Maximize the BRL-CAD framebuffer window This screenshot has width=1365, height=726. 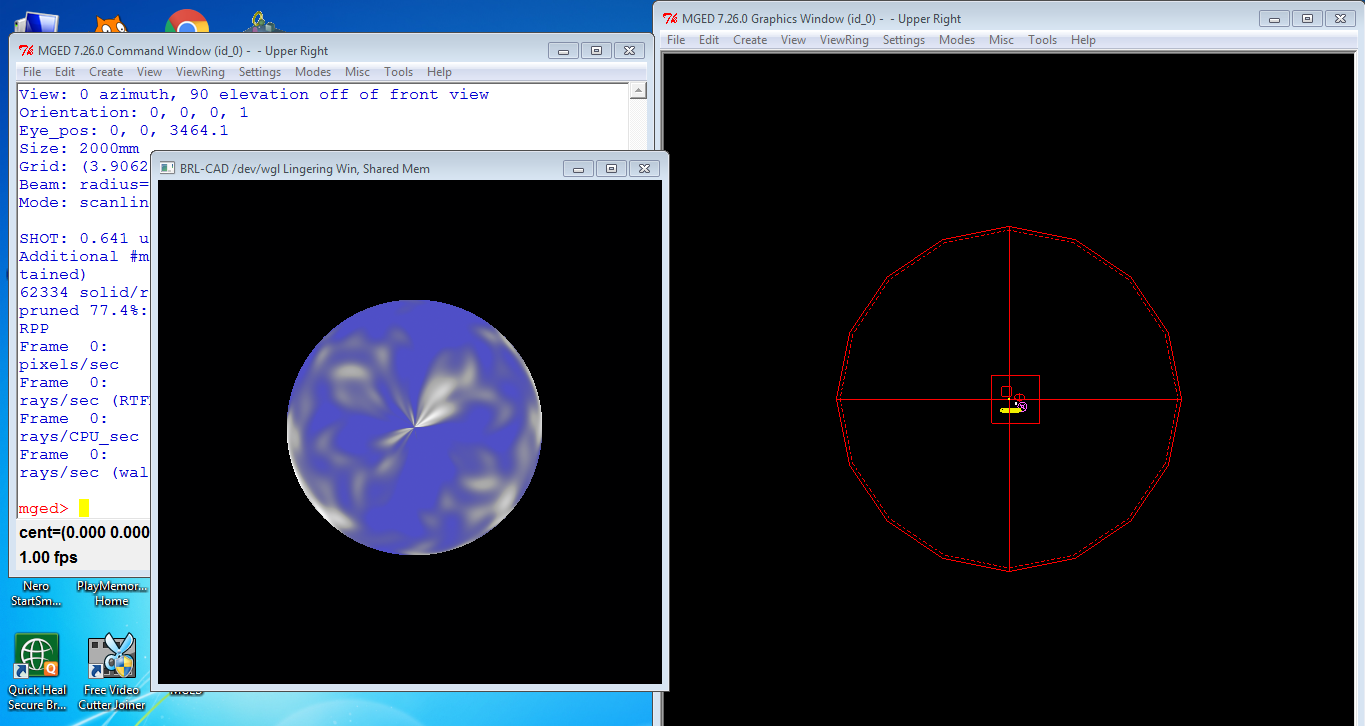[x=612, y=169]
